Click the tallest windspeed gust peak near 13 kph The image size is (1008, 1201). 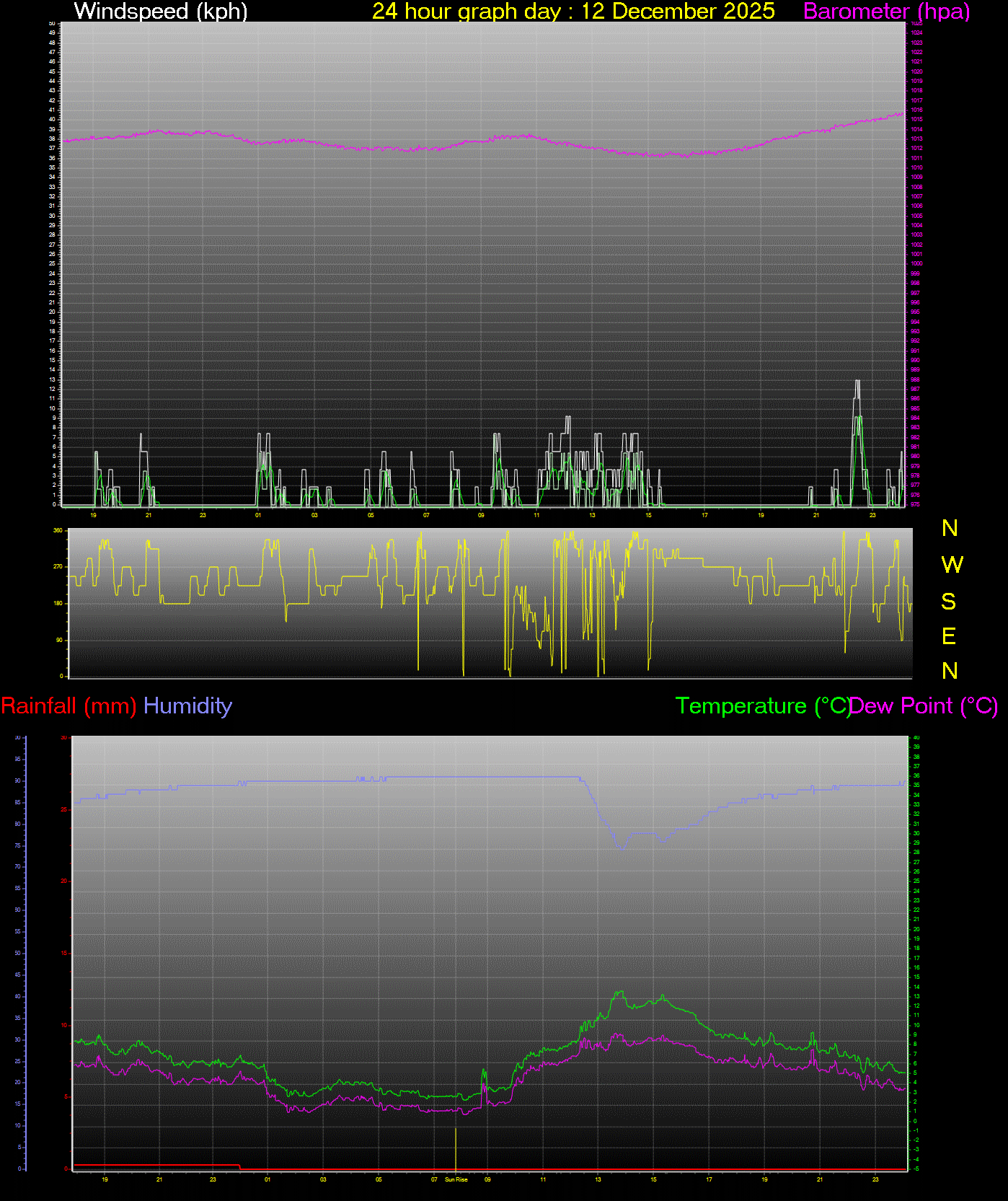point(857,381)
